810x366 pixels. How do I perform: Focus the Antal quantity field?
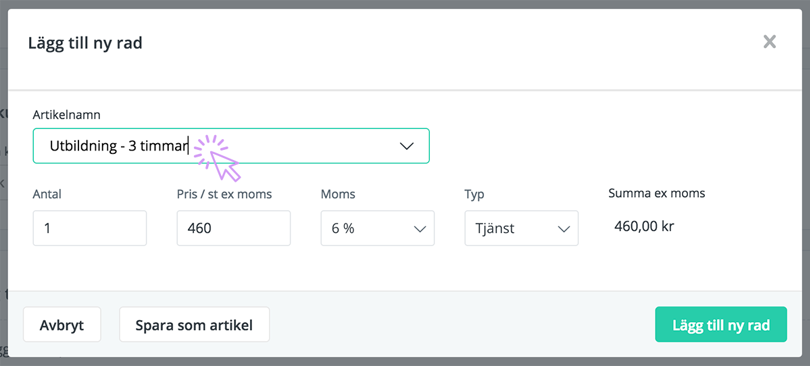(x=90, y=228)
